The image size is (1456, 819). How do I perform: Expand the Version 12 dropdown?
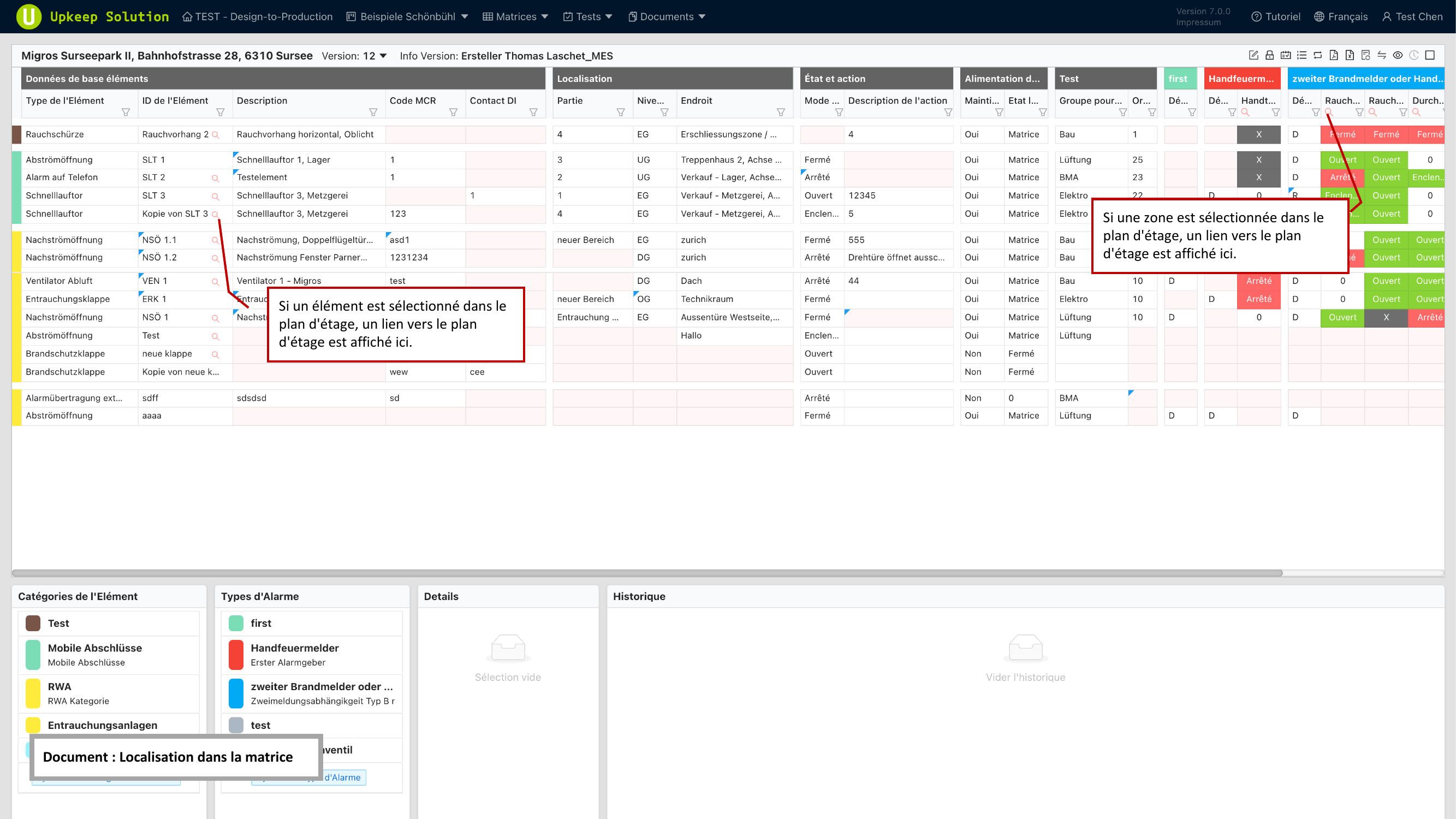coord(383,55)
